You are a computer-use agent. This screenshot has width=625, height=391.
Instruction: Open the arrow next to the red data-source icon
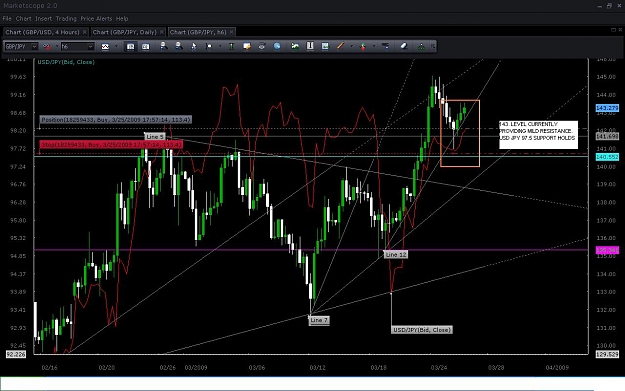pyautogui.click(x=56, y=47)
